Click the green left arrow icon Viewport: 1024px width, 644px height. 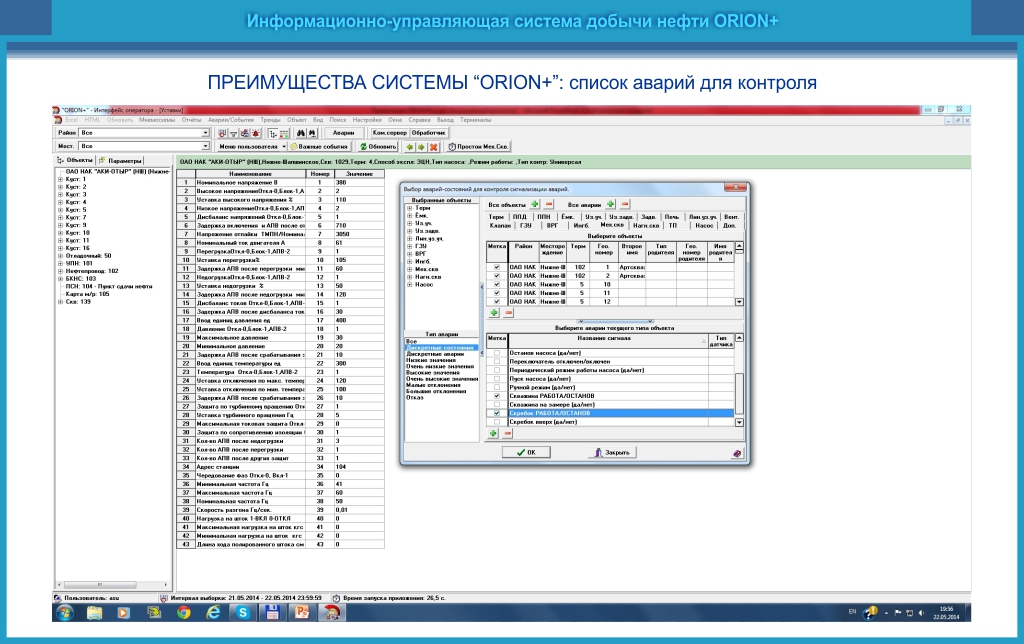[x=409, y=147]
